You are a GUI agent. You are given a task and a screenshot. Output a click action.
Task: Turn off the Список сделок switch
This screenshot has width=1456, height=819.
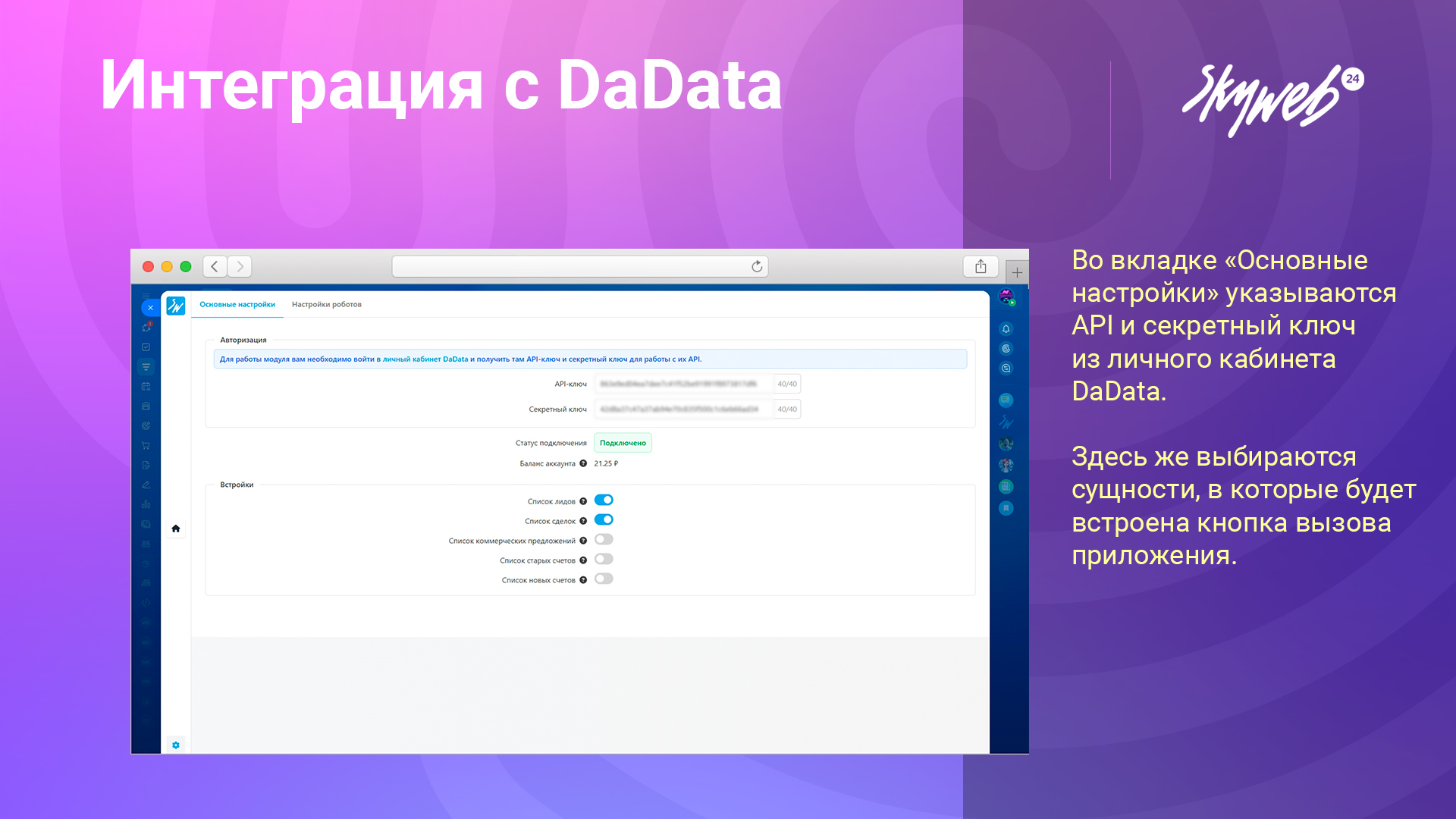tap(604, 520)
